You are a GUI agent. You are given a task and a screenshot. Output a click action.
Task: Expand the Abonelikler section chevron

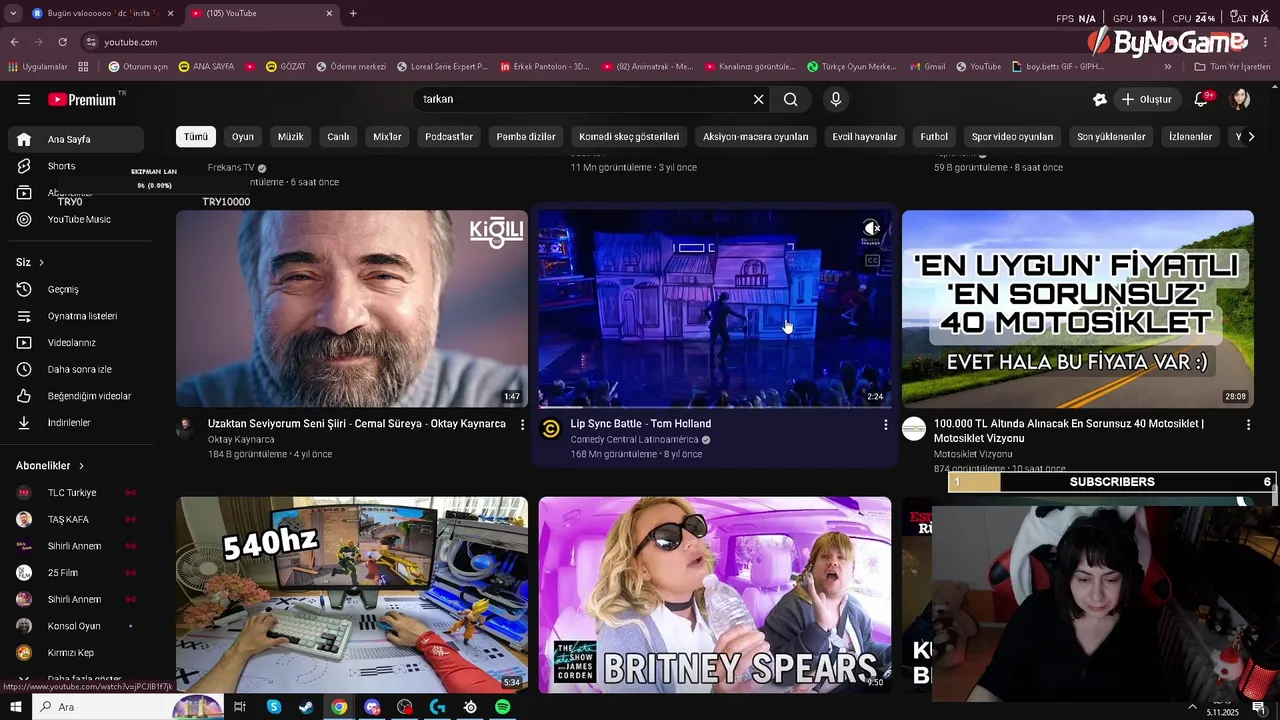(81, 466)
